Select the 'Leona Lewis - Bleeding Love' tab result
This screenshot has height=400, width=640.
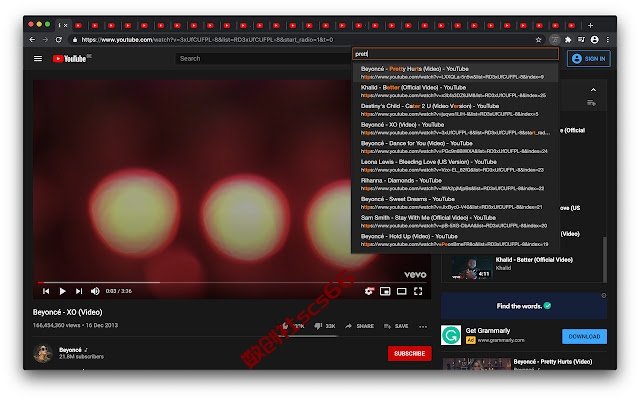point(455,165)
